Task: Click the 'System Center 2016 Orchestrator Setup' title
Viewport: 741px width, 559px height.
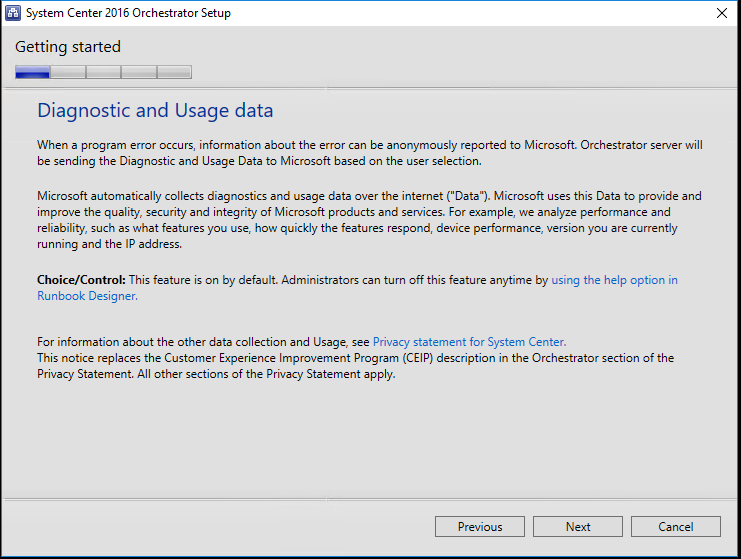Action: pos(128,13)
